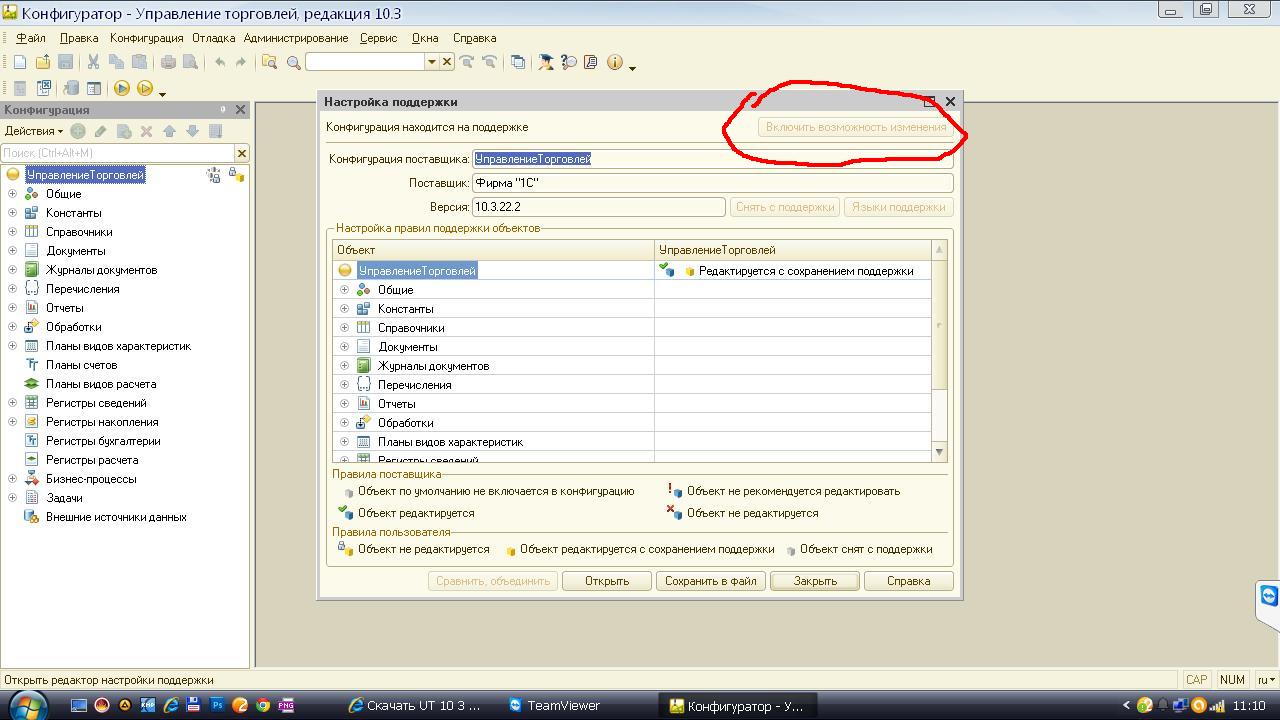Click Сохранить в файл button

[711, 581]
